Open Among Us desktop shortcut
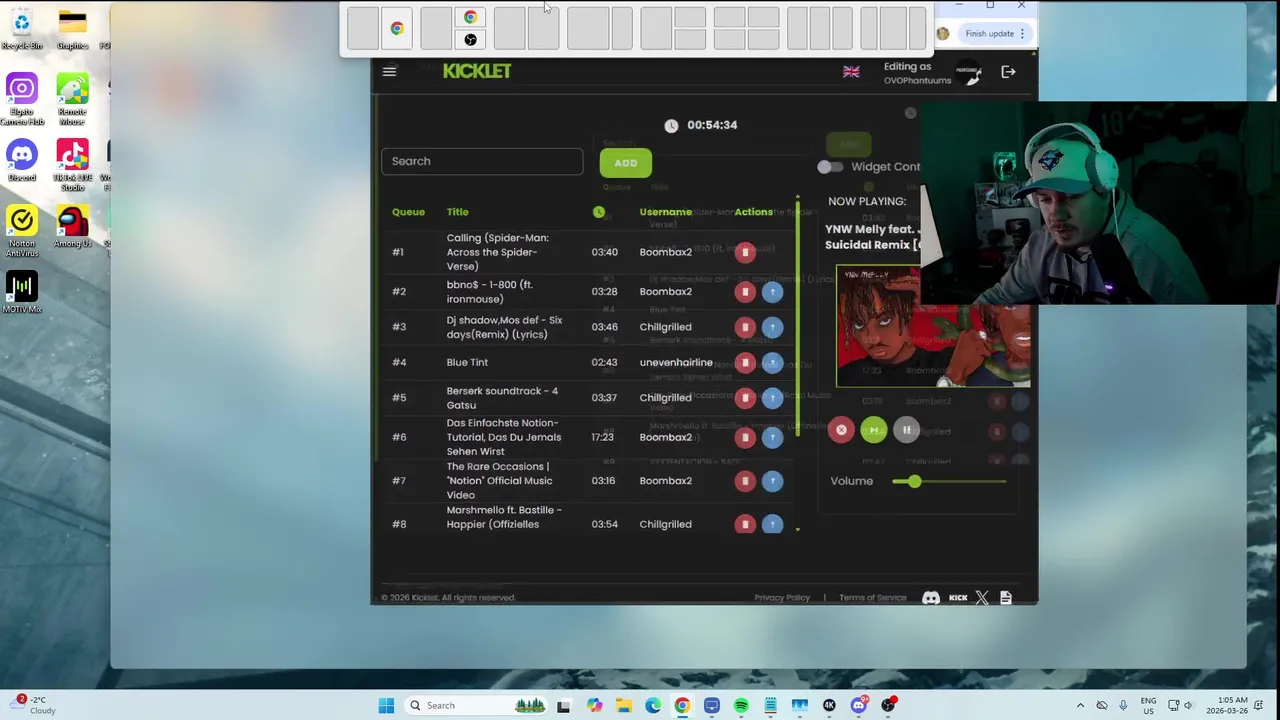The width and height of the screenshot is (1280, 720). point(72,227)
